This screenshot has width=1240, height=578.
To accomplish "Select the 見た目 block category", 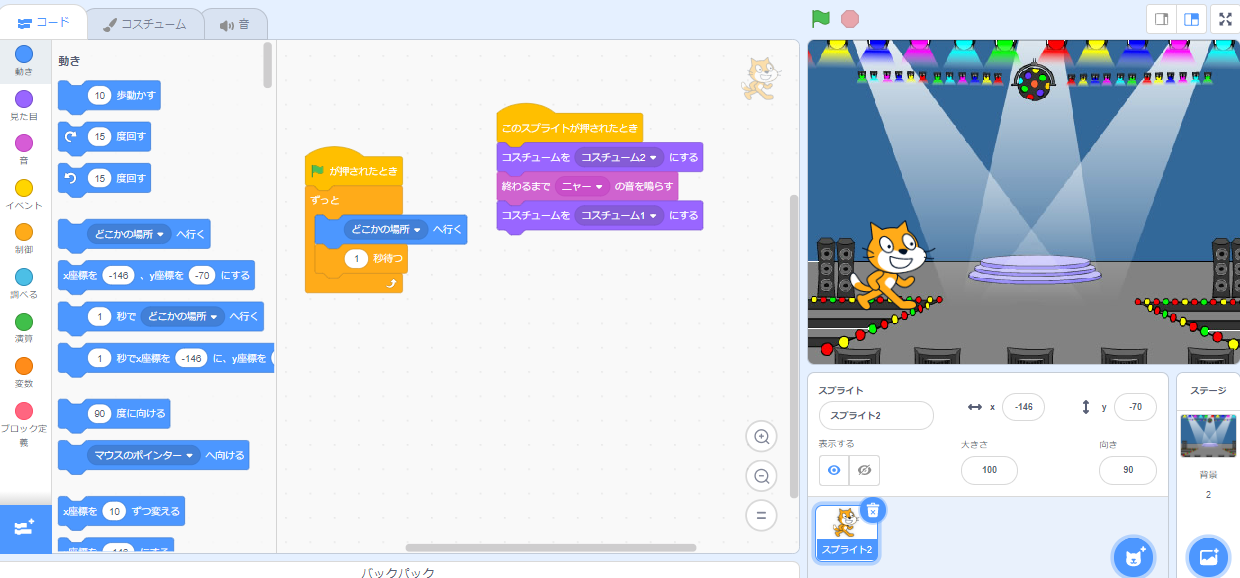I will [x=24, y=105].
